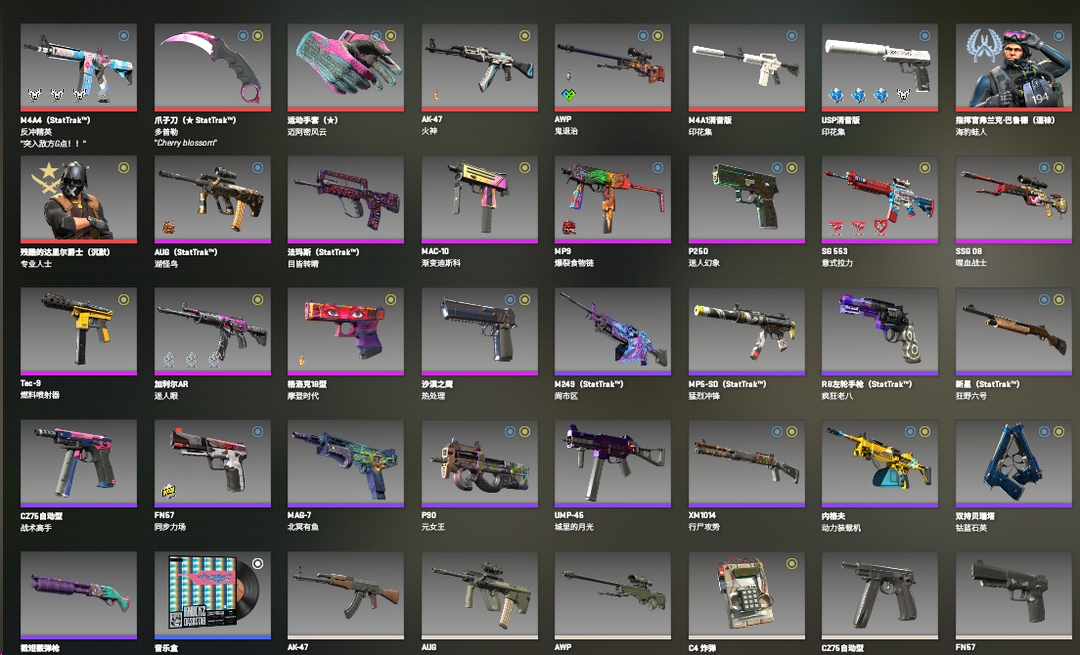Click the blue indicator on M4A1消音版 tile
The image size is (1080, 655).
(791, 35)
